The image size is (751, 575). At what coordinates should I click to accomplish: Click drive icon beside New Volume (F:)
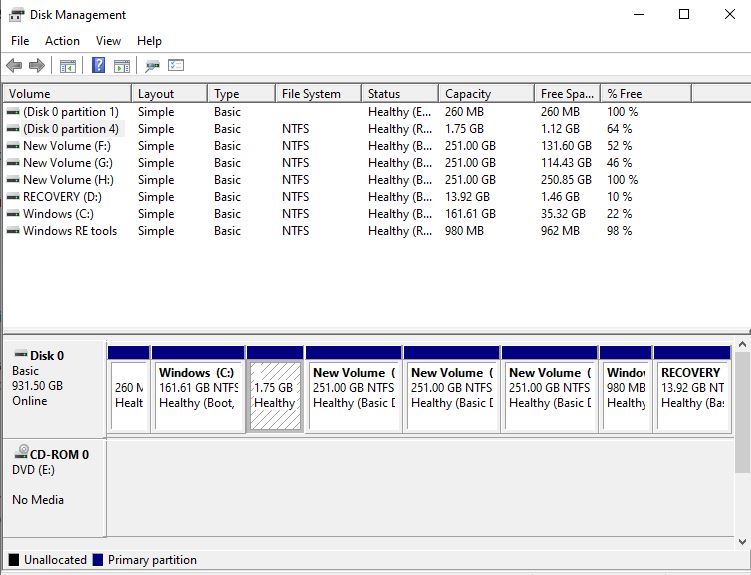[x=13, y=146]
